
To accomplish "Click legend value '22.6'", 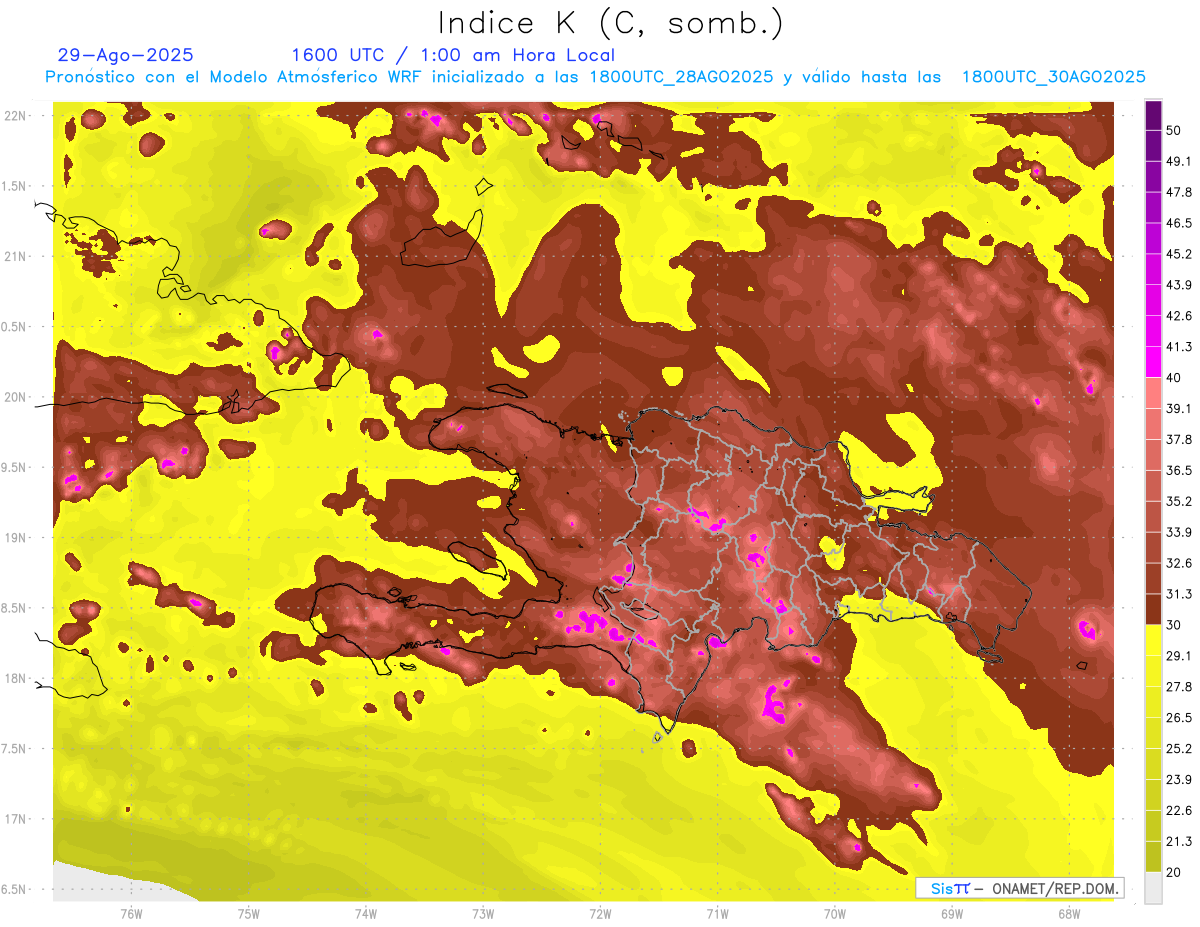I will pos(1178,811).
